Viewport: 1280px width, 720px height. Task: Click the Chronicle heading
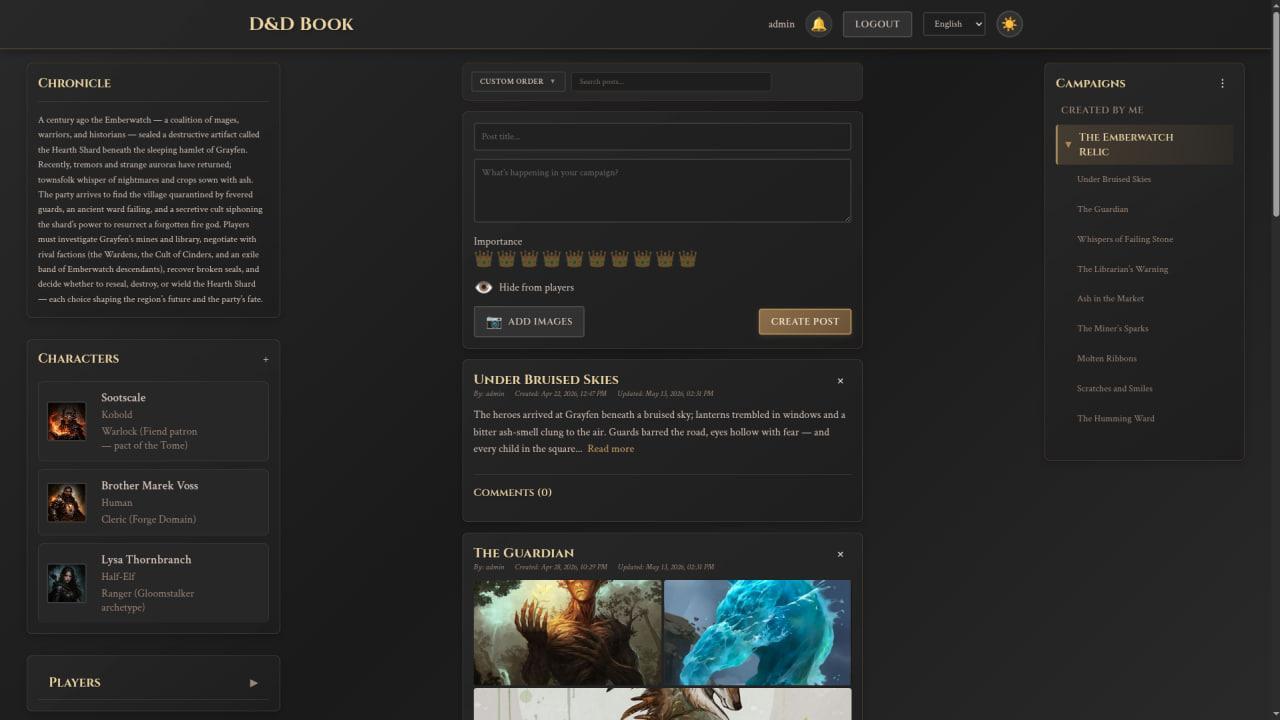[x=74, y=83]
